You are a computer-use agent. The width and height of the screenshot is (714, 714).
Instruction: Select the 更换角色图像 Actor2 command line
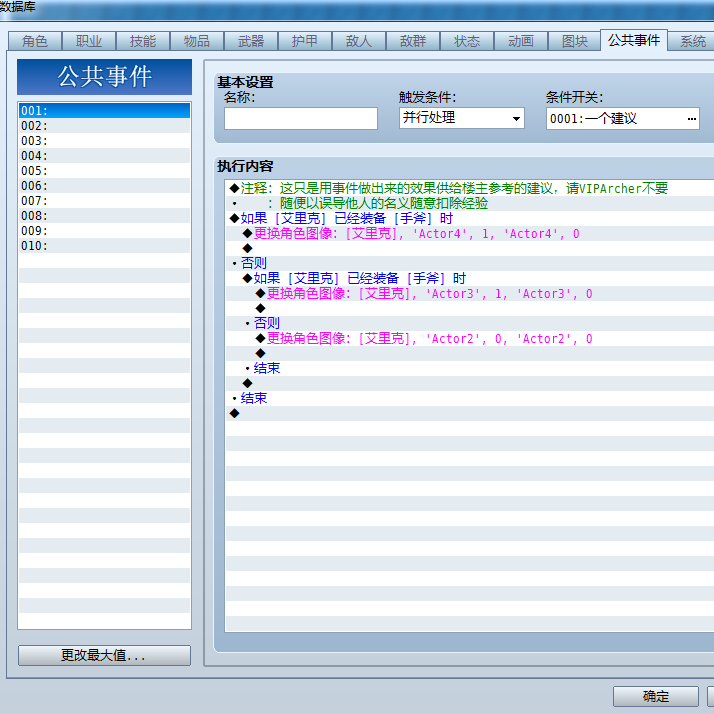pos(470,338)
